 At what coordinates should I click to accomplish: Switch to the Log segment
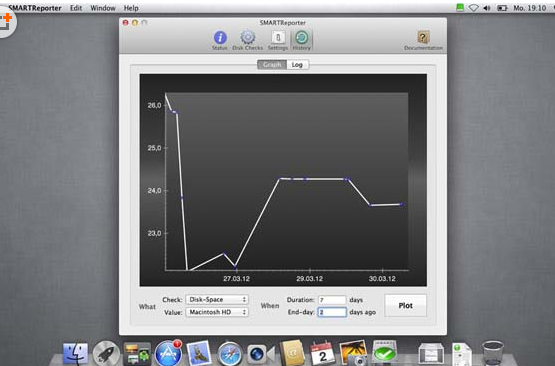click(297, 64)
